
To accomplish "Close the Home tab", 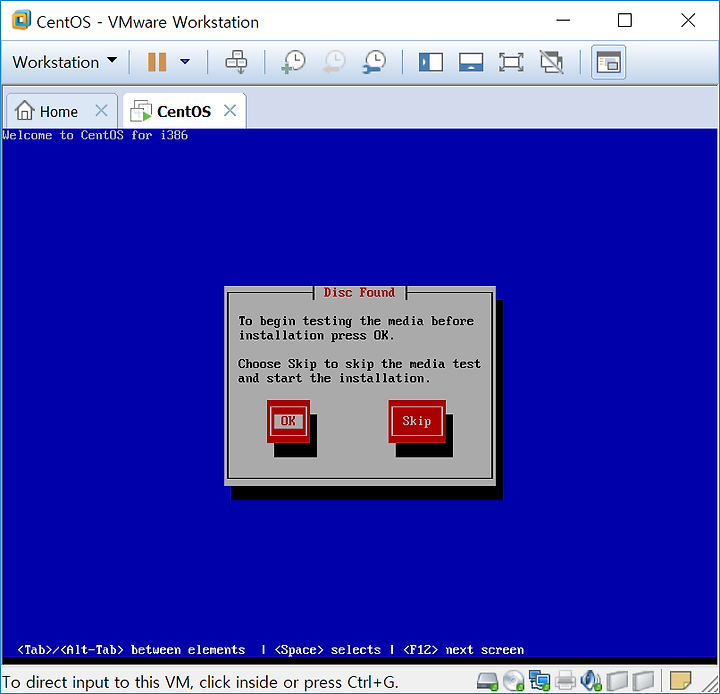I will point(101,111).
